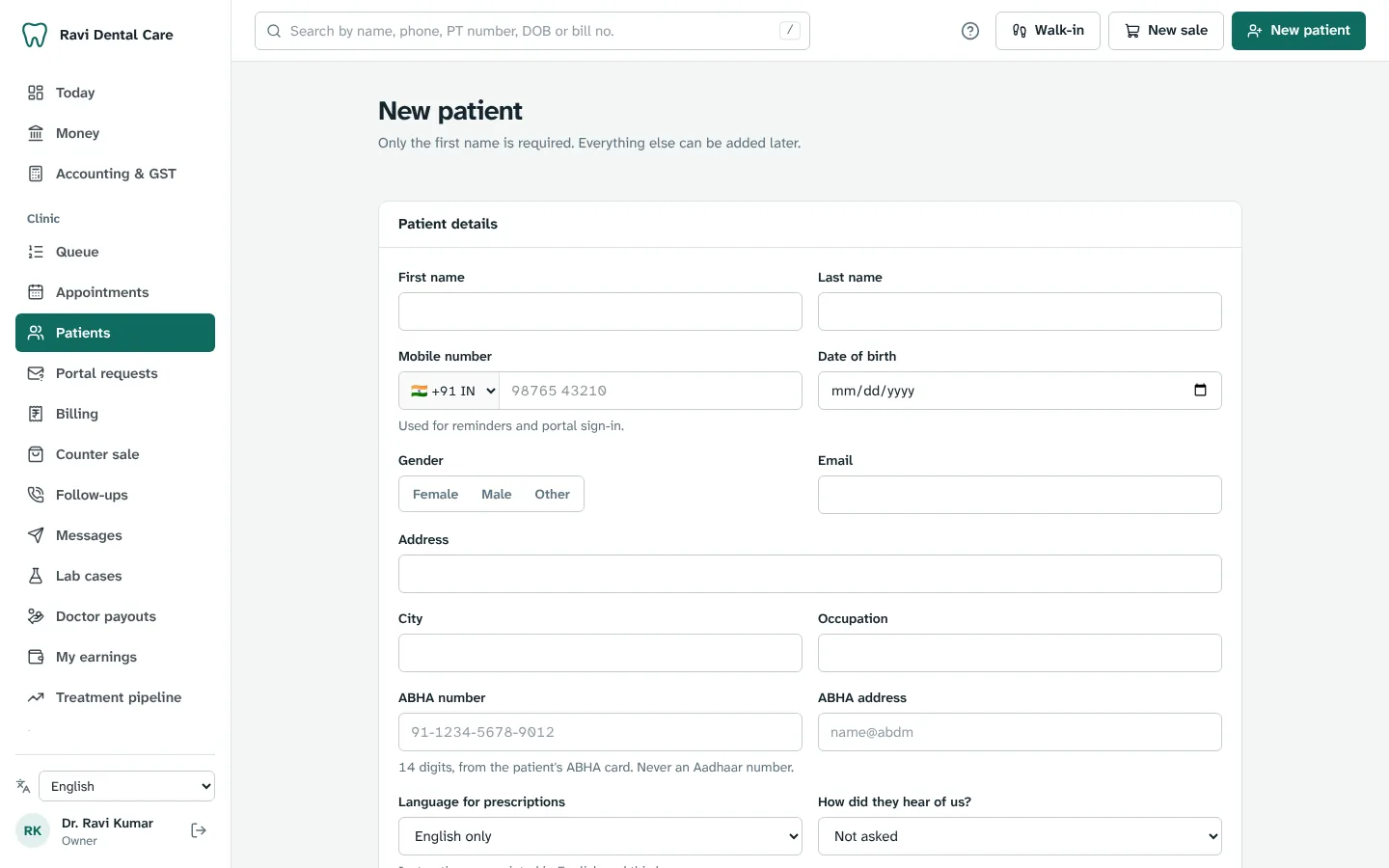1389x868 pixels.
Task: Click the Billing receipt icon
Action: 36,414
